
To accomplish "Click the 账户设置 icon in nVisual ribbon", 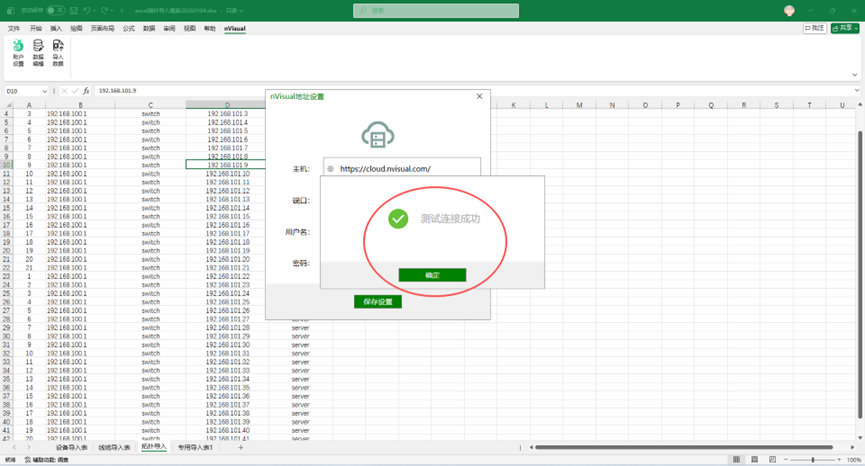I will (x=18, y=53).
